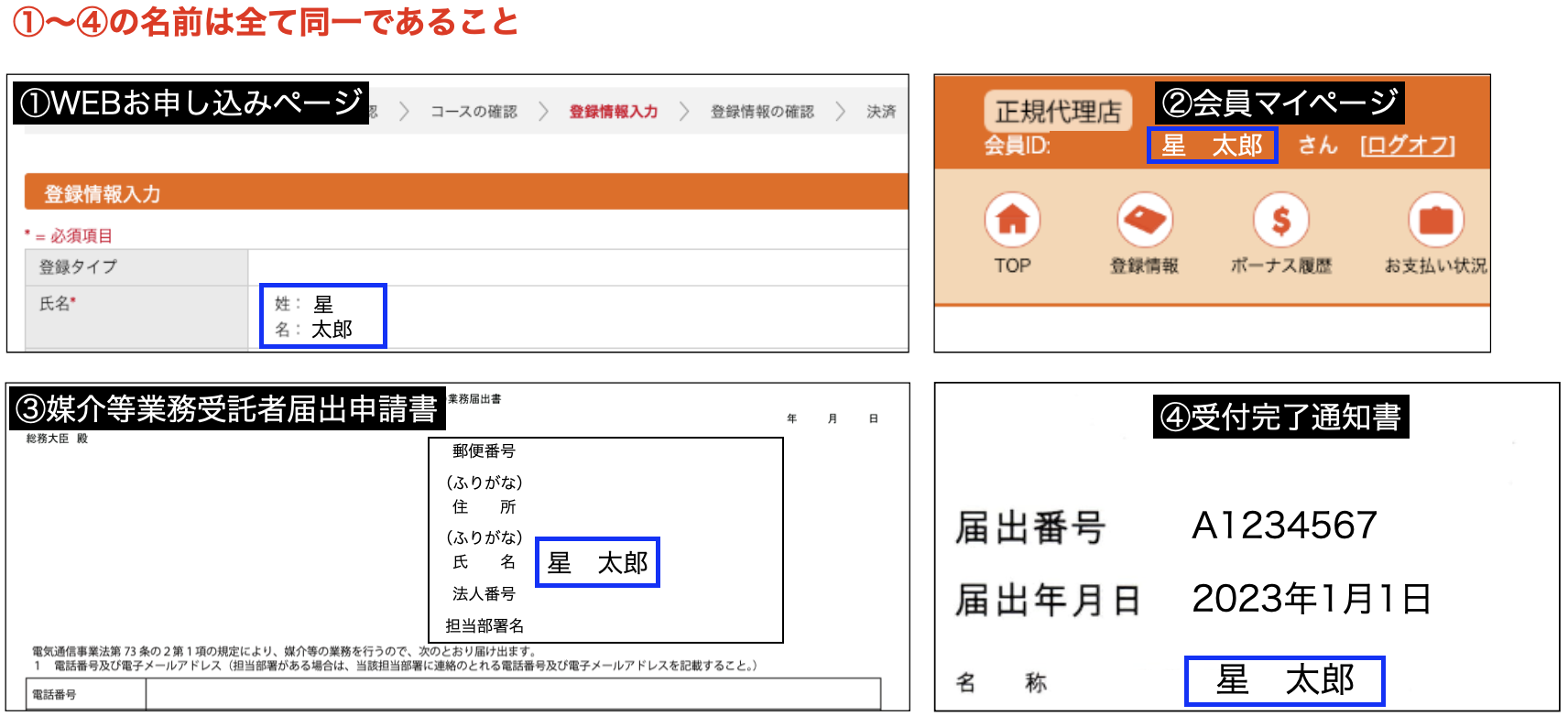Screen dimensions: 1568x716
Task: Click 星 太郎 beside 氏名 in form
Action: pyautogui.click(x=597, y=562)
